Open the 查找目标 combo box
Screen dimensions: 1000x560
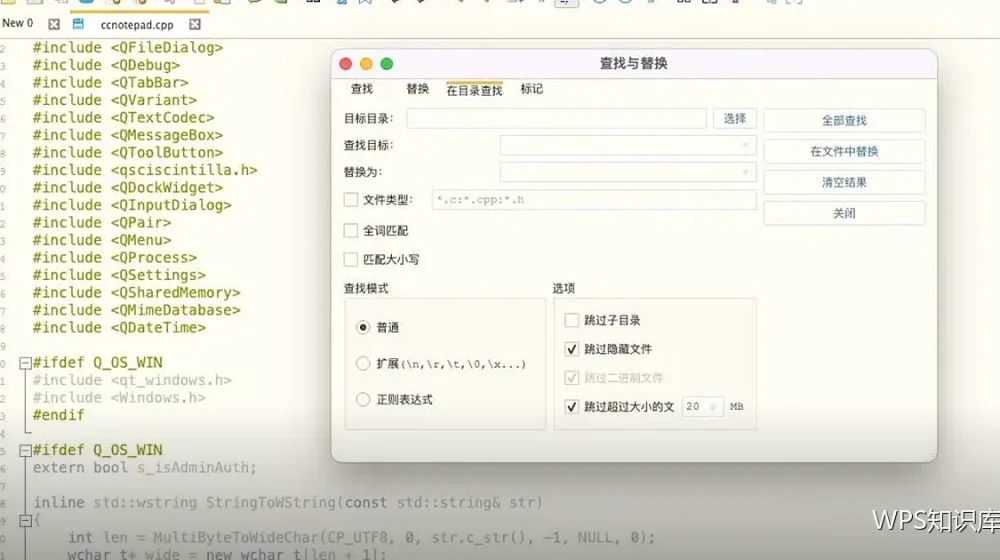point(628,145)
